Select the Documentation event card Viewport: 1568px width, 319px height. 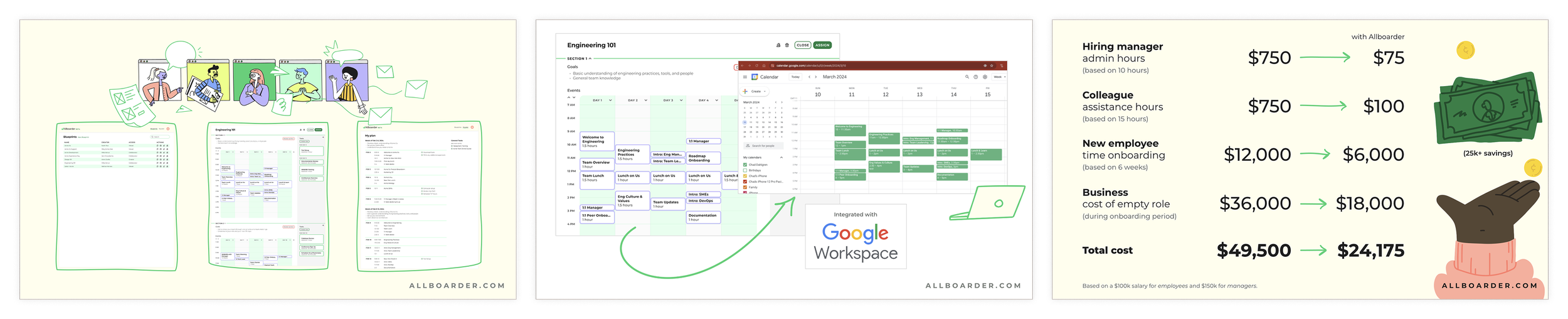[x=704, y=217]
